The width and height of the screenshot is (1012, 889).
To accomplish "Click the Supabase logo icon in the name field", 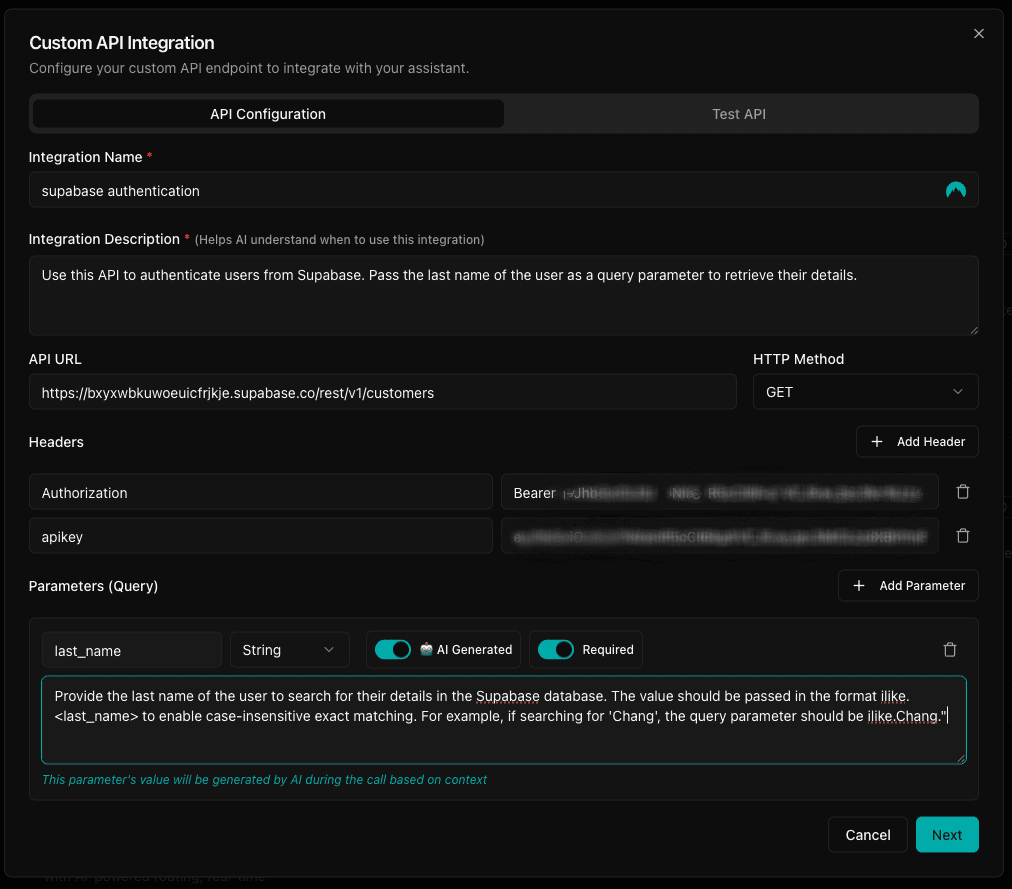I will click(x=955, y=189).
